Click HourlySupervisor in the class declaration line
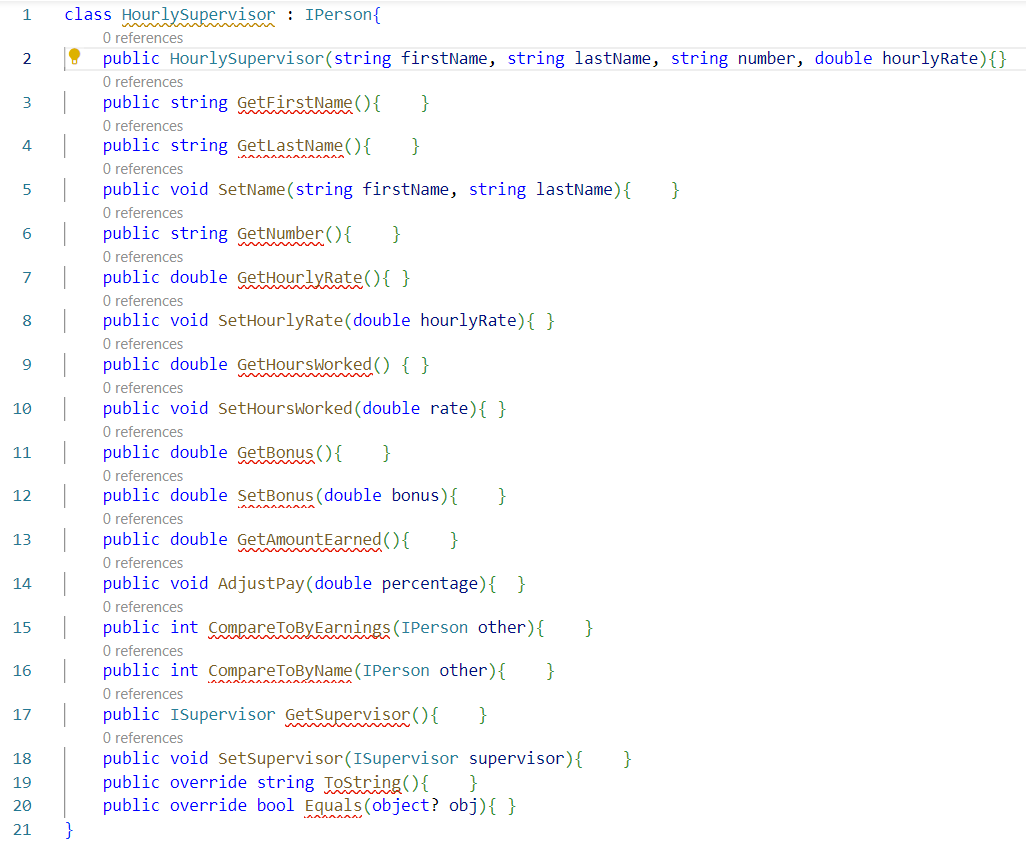This screenshot has width=1026, height=850. click(x=199, y=15)
